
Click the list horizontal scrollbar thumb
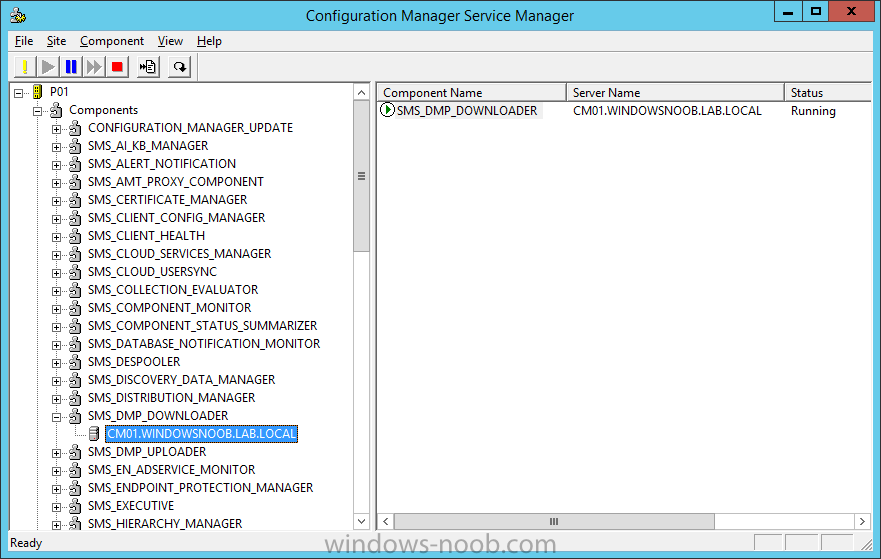coord(554,521)
